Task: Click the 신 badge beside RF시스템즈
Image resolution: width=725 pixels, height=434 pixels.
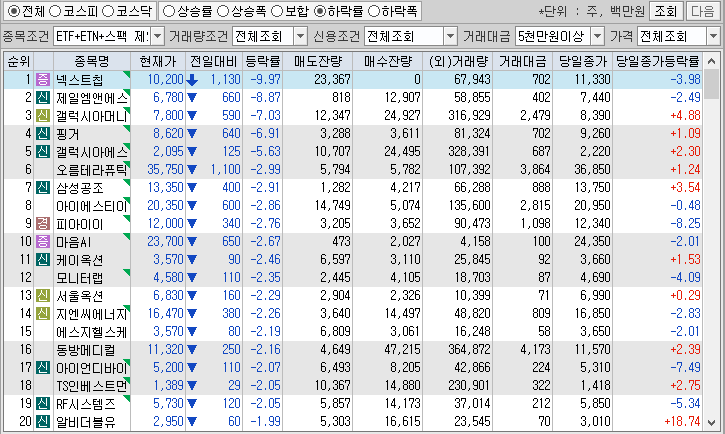Action: pos(43,404)
